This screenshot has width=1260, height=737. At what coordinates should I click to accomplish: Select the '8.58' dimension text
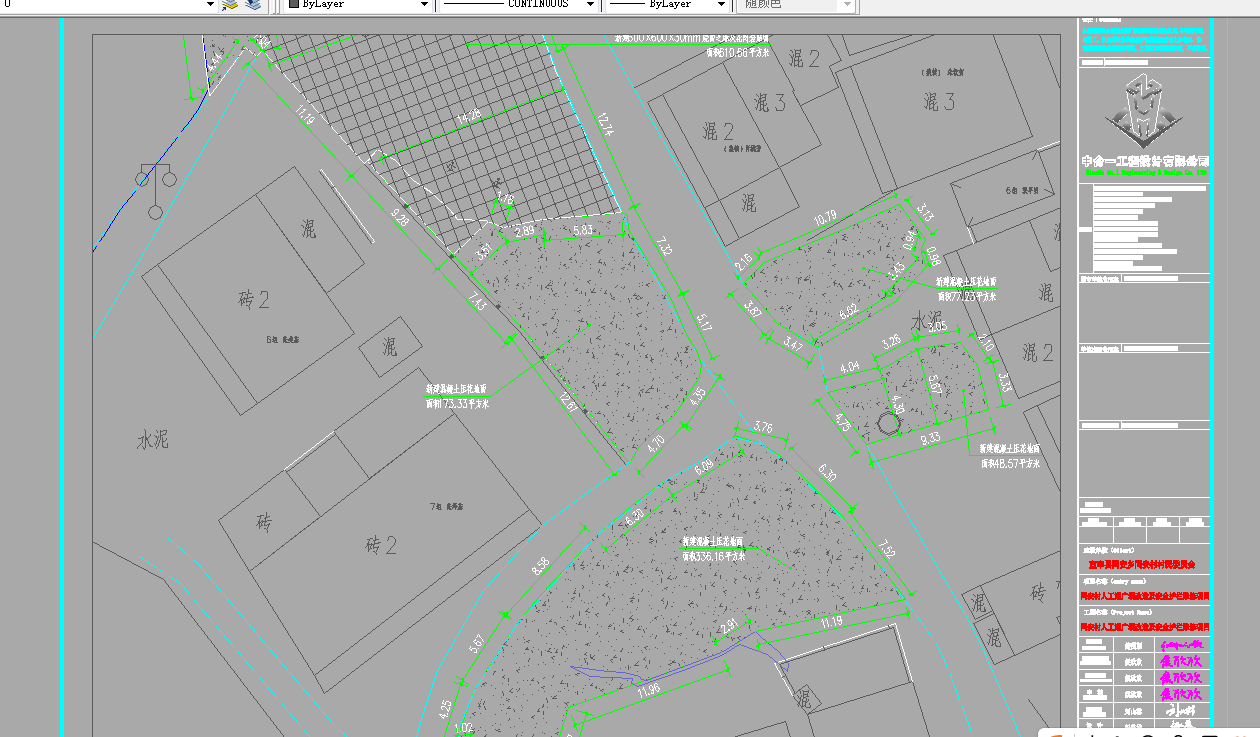tap(541, 566)
